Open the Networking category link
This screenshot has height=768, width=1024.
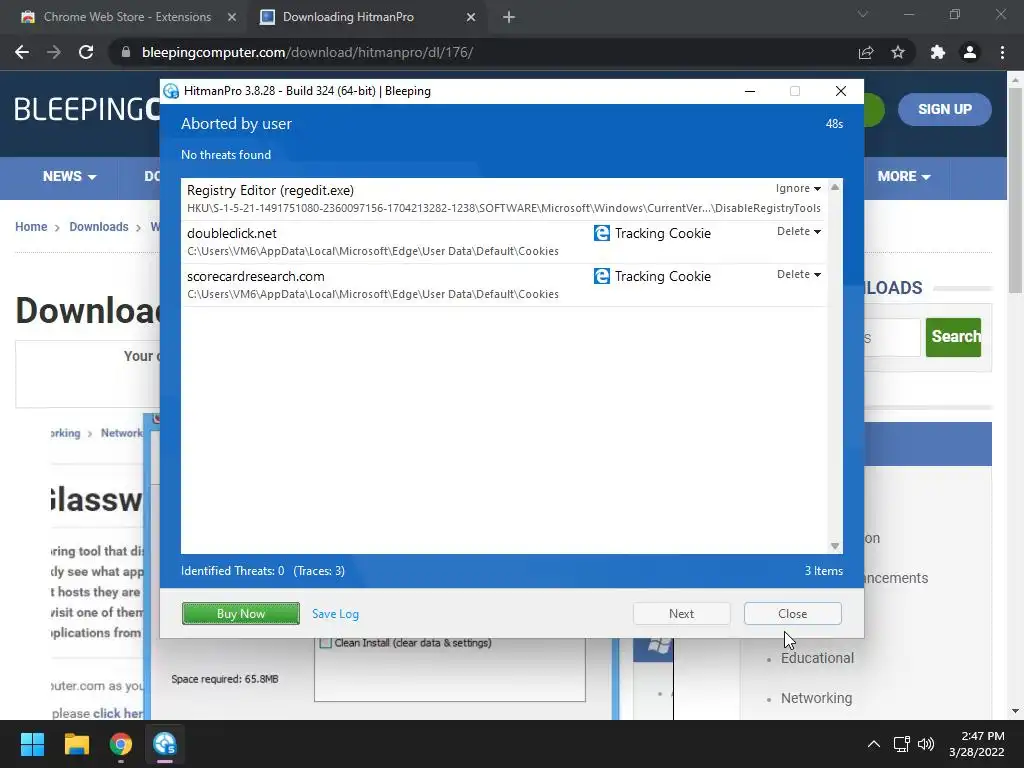point(816,698)
